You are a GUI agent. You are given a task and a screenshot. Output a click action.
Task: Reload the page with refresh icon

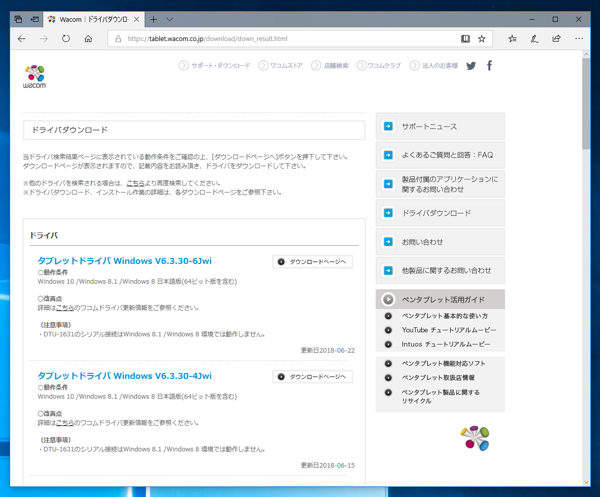[x=66, y=39]
